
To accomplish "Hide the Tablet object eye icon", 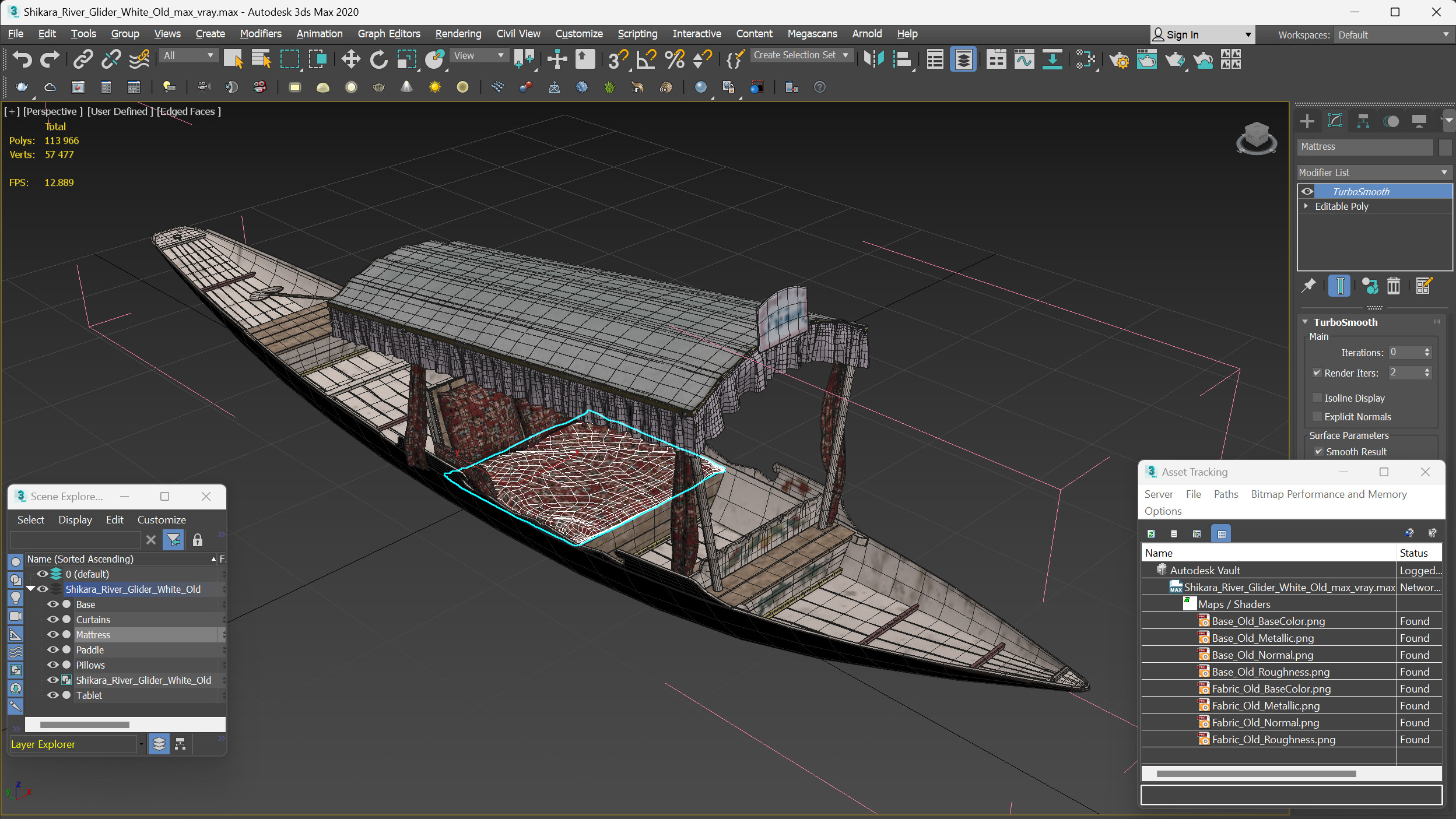I will (53, 695).
